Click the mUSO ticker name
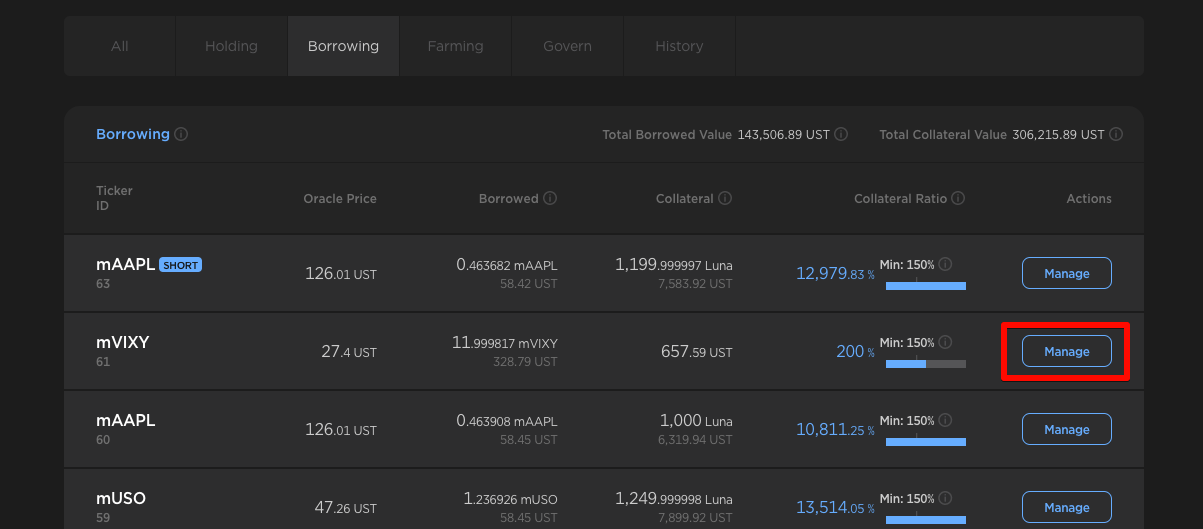The image size is (1203, 529). [x=121, y=498]
